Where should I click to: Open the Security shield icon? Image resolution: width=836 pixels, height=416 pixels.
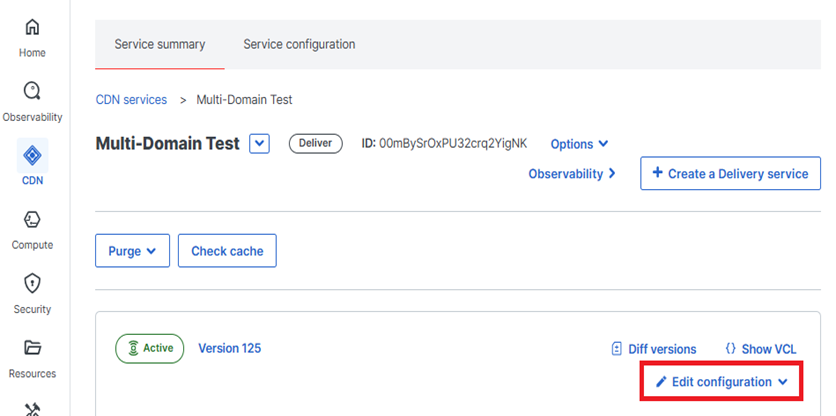(32, 284)
